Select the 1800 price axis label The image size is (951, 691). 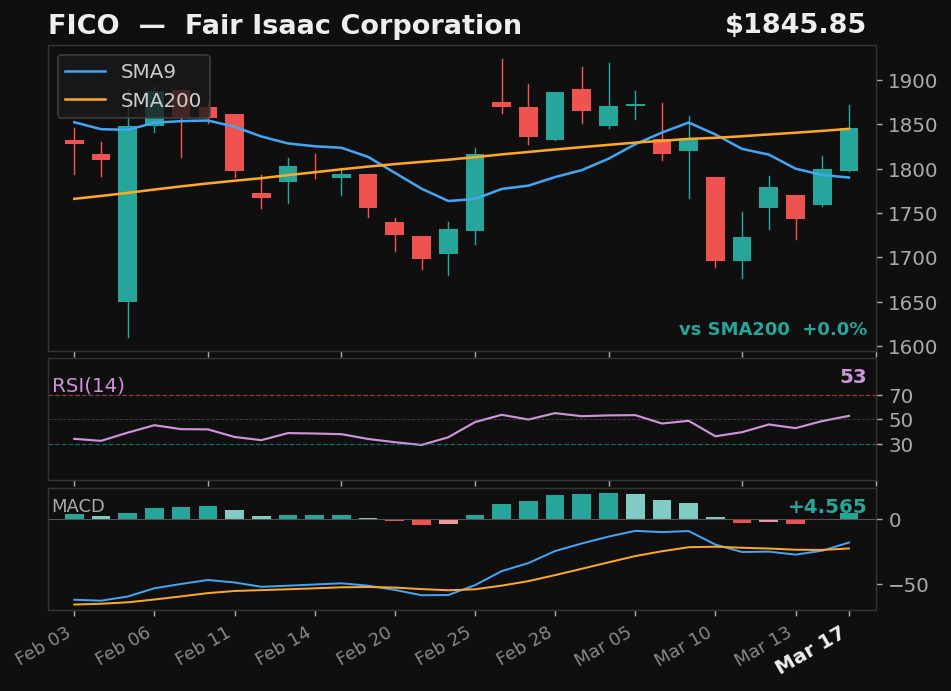click(912, 170)
